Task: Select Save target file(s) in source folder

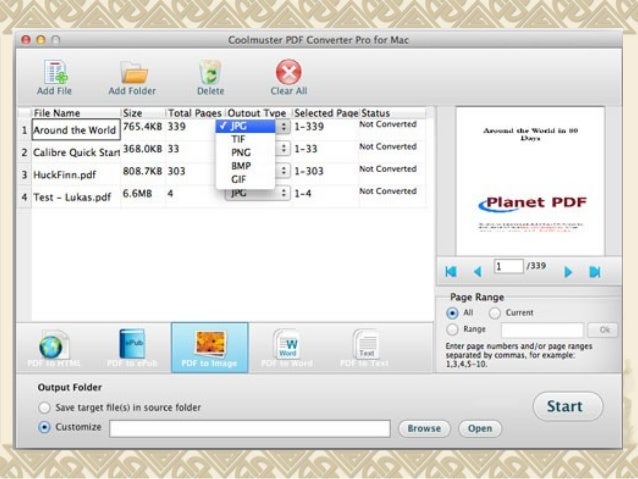Action: (44, 407)
